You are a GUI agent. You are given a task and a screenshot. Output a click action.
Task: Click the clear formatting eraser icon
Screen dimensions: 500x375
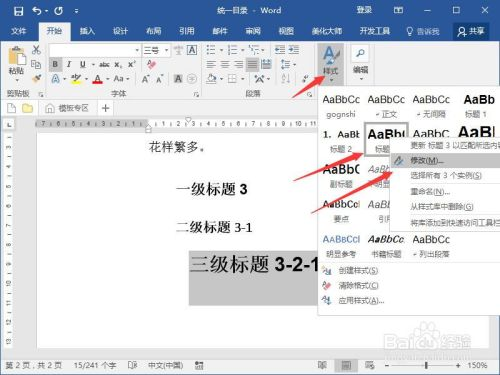pos(151,64)
